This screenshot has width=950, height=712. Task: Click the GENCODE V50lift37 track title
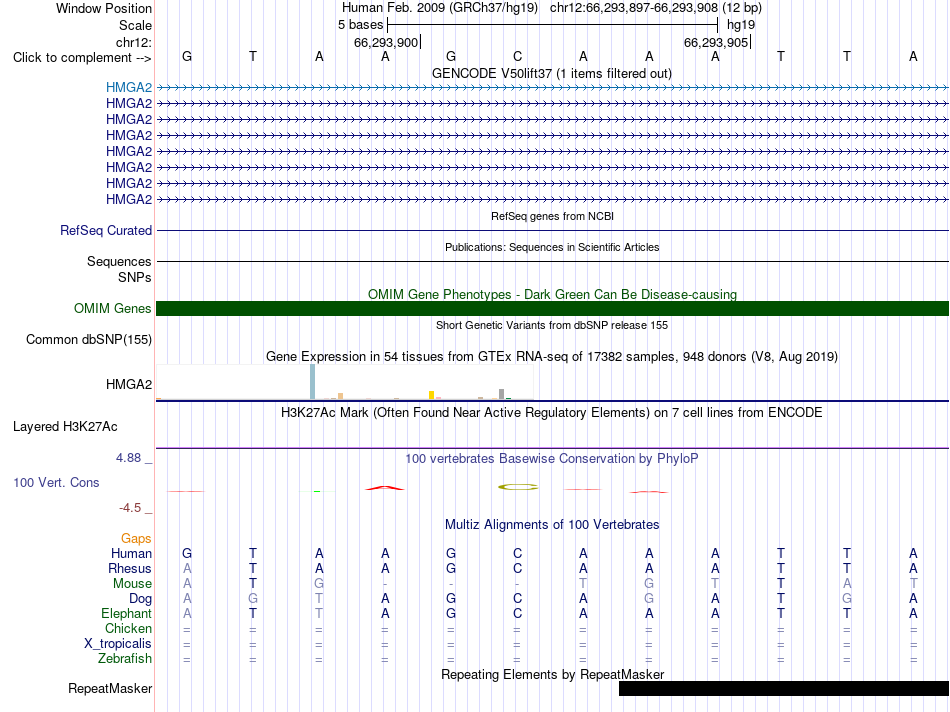552,73
